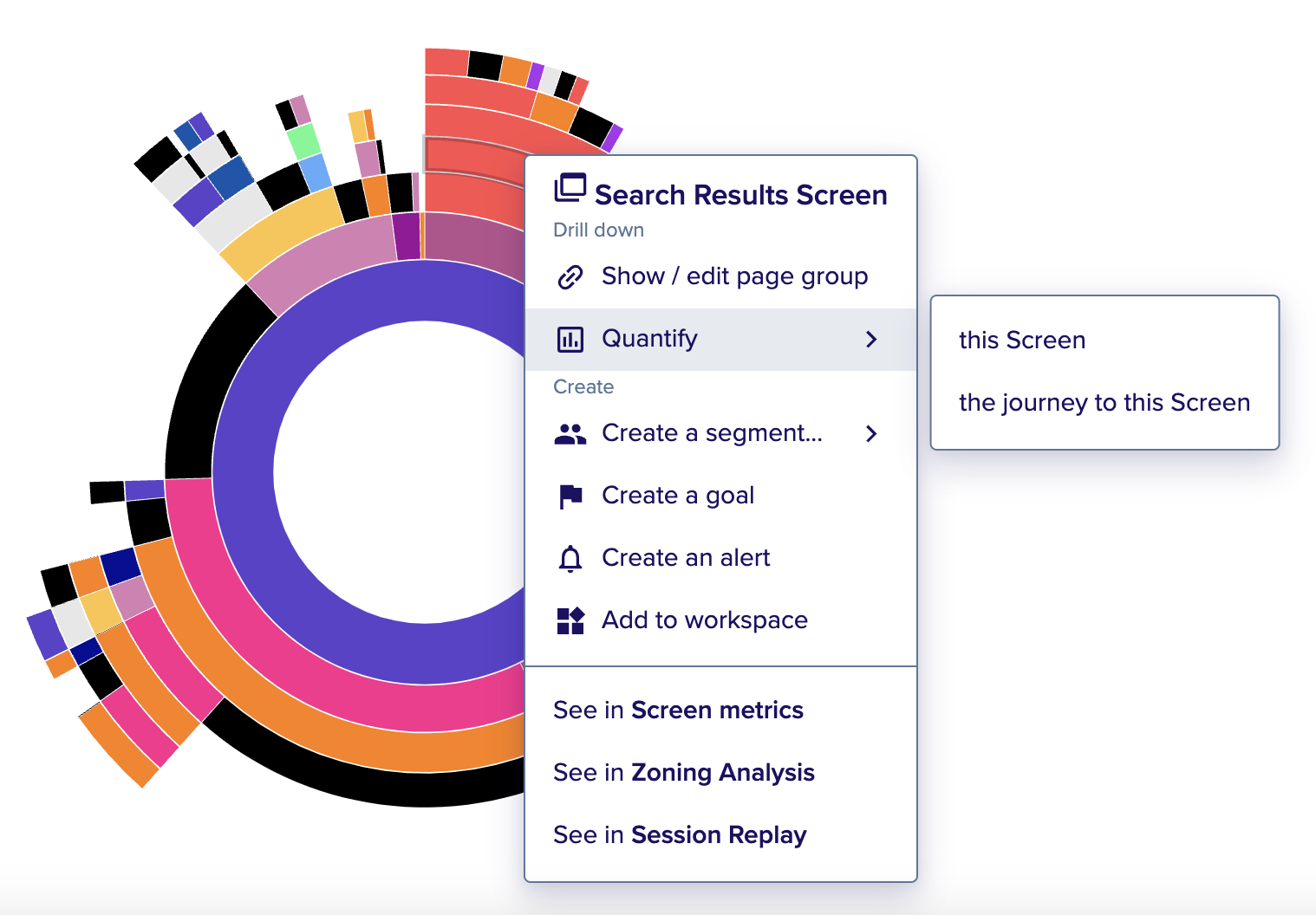The height and width of the screenshot is (915, 1316).
Task: Select 'this Screen' in Quantify submenu
Action: tap(1022, 340)
